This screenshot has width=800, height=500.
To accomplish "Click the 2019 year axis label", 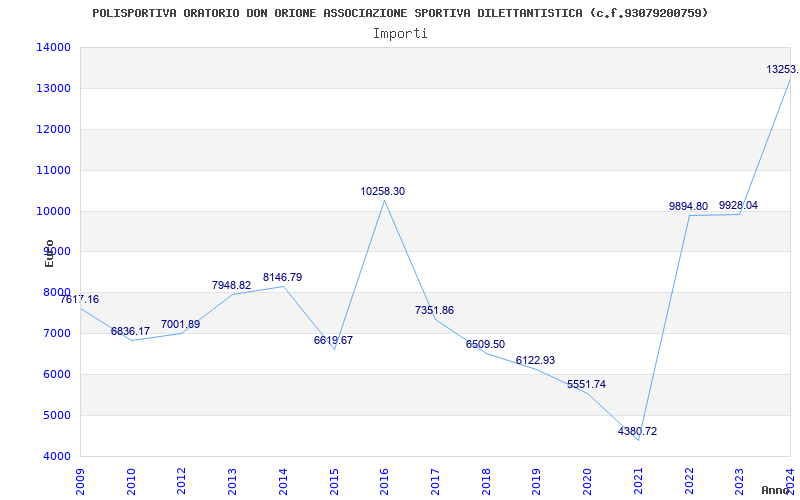I will (x=537, y=482).
